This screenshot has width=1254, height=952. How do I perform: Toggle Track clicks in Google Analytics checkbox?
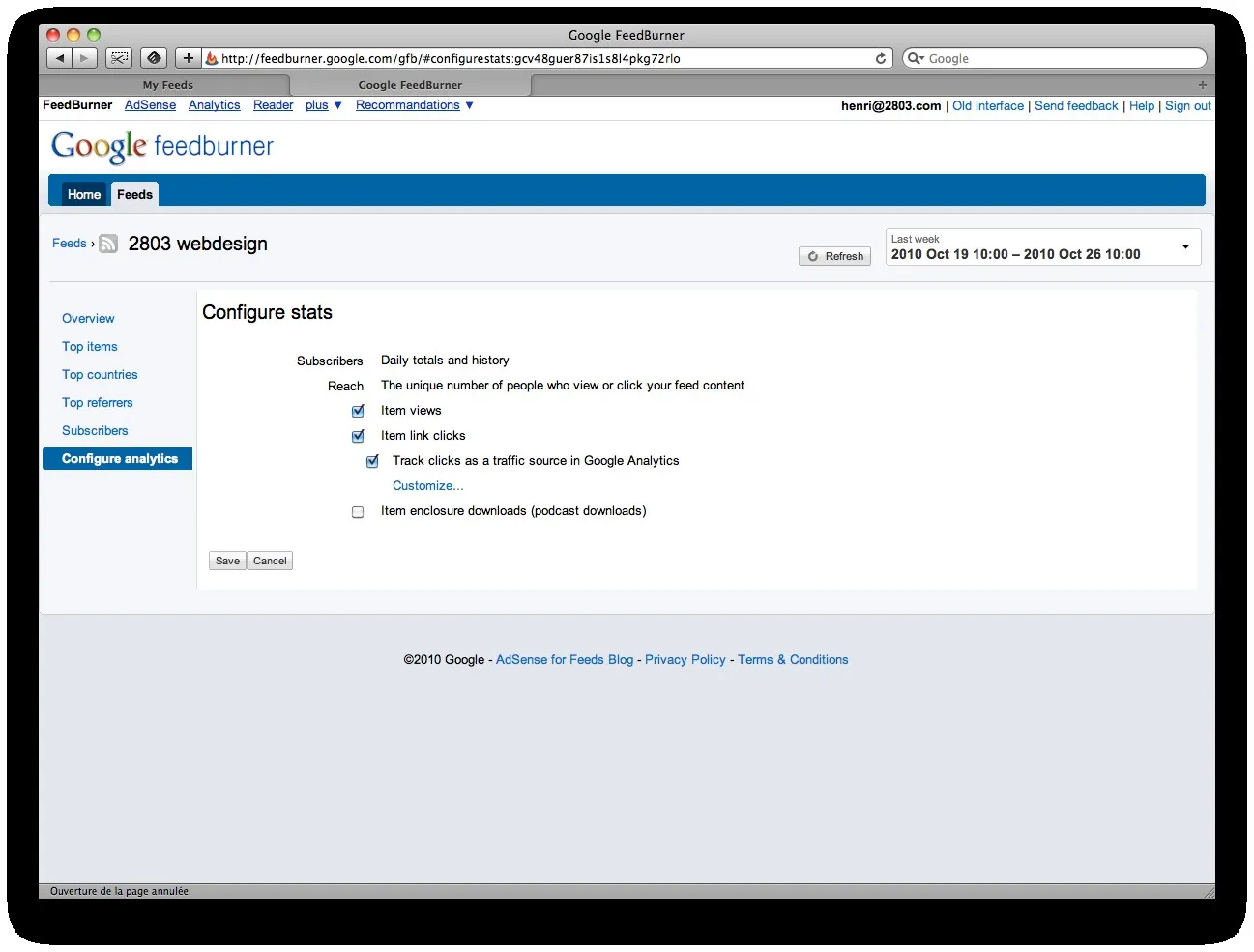tap(372, 461)
